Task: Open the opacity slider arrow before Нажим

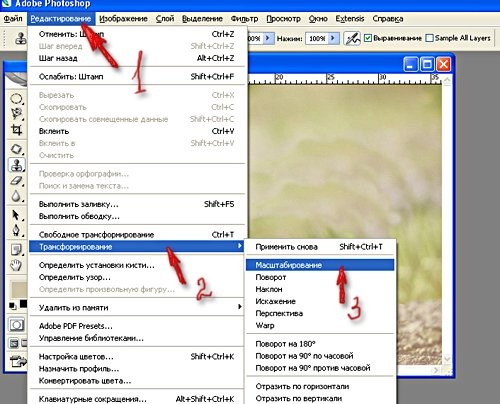Action: (268, 38)
